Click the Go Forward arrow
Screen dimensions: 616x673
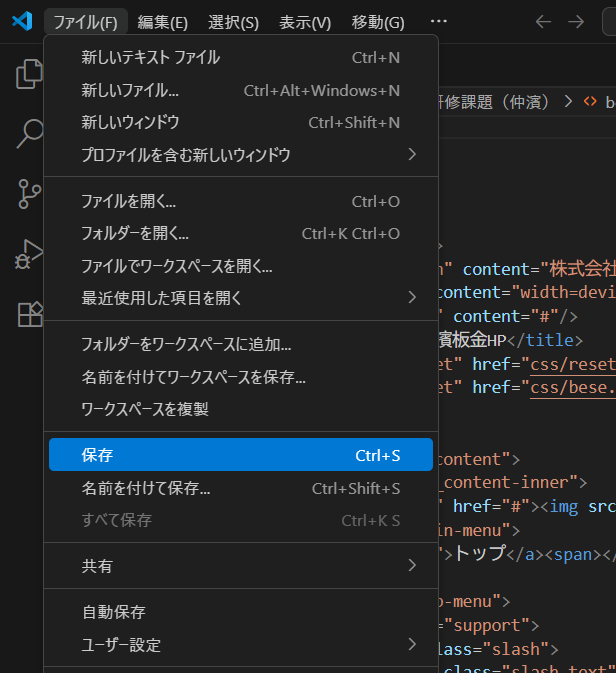pos(576,22)
